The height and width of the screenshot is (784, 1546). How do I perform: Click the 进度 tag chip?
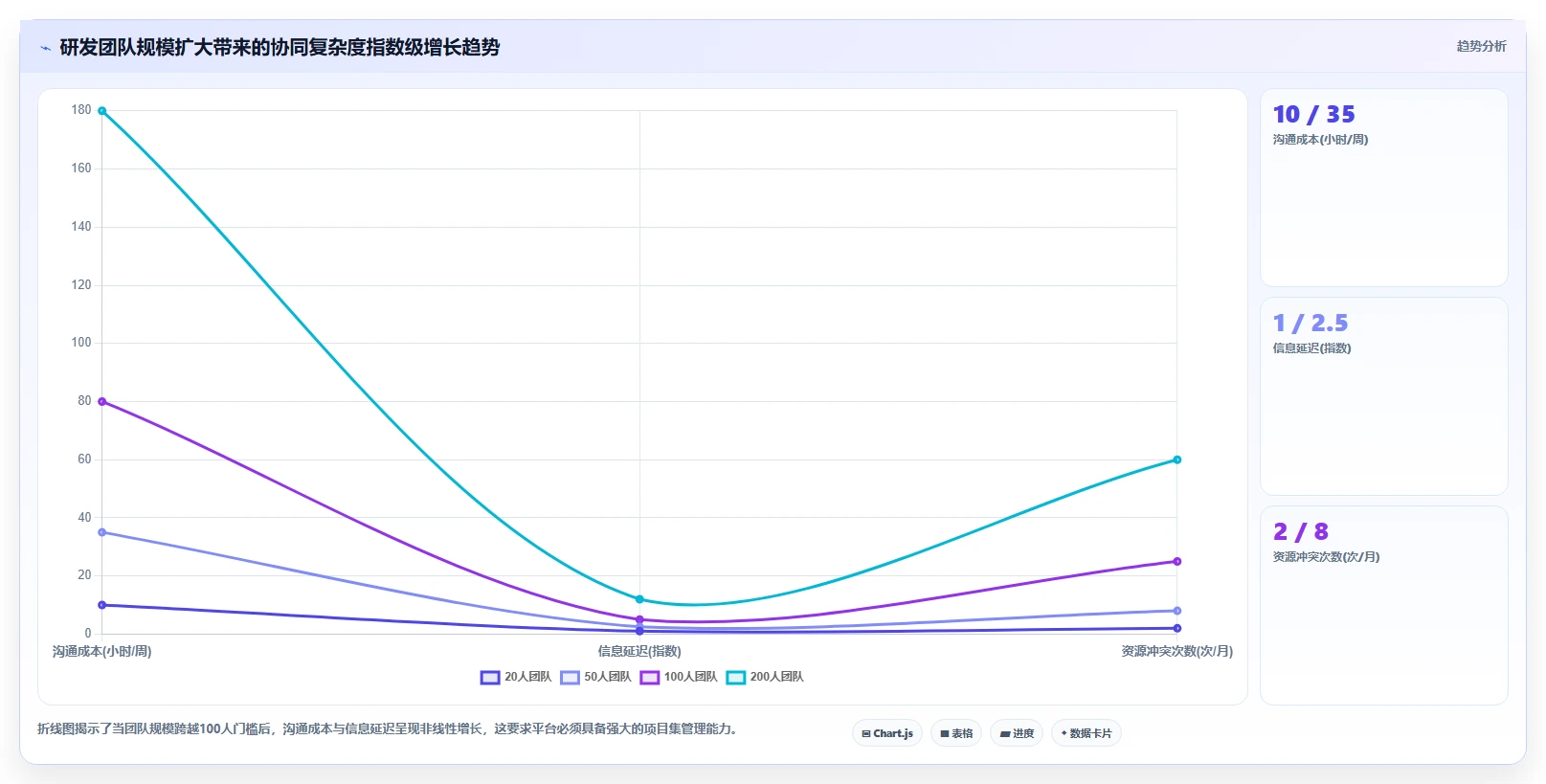pyautogui.click(x=1017, y=733)
